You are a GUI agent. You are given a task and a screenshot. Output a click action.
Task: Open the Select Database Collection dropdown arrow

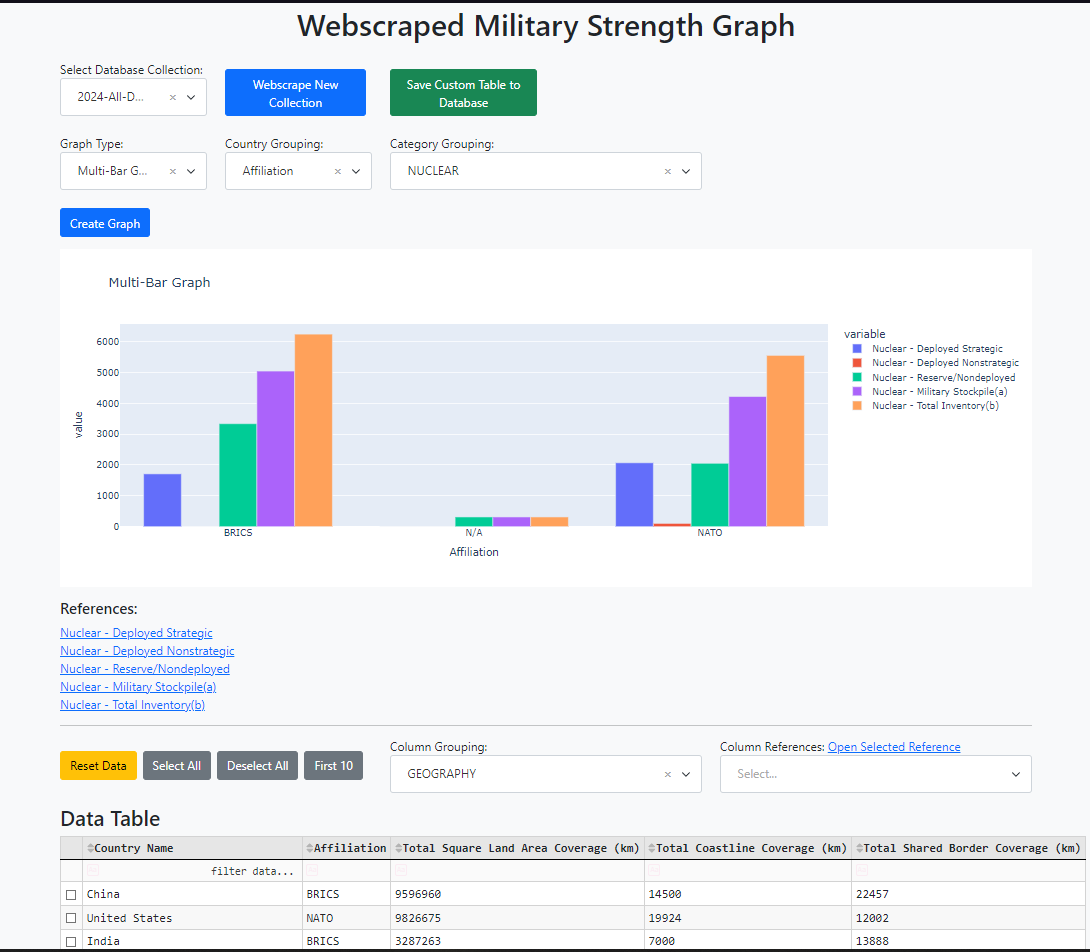tap(191, 97)
